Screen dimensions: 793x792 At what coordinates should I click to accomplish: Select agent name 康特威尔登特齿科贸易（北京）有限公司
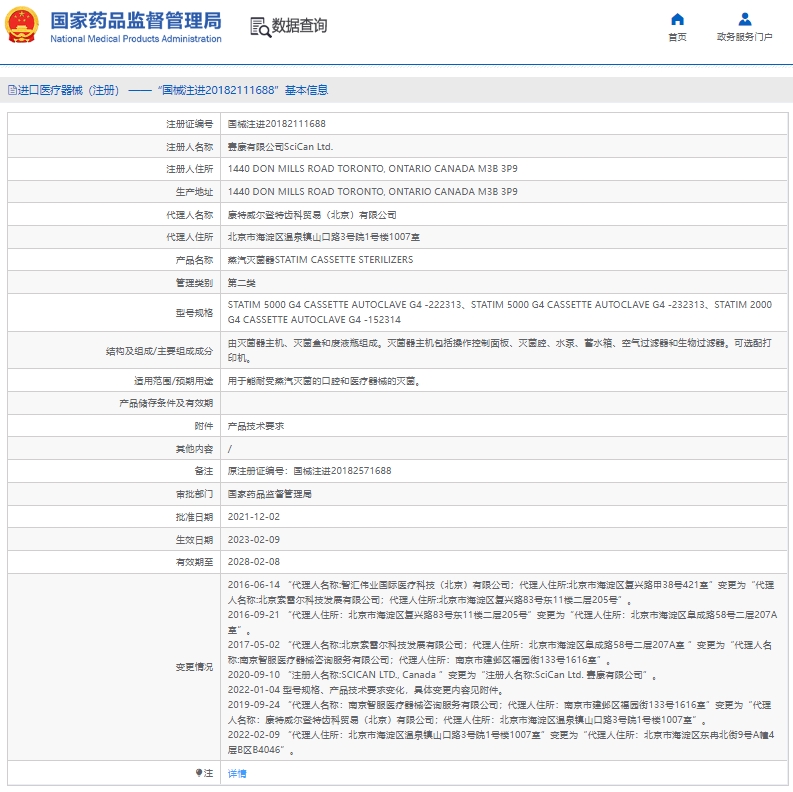[x=312, y=215]
